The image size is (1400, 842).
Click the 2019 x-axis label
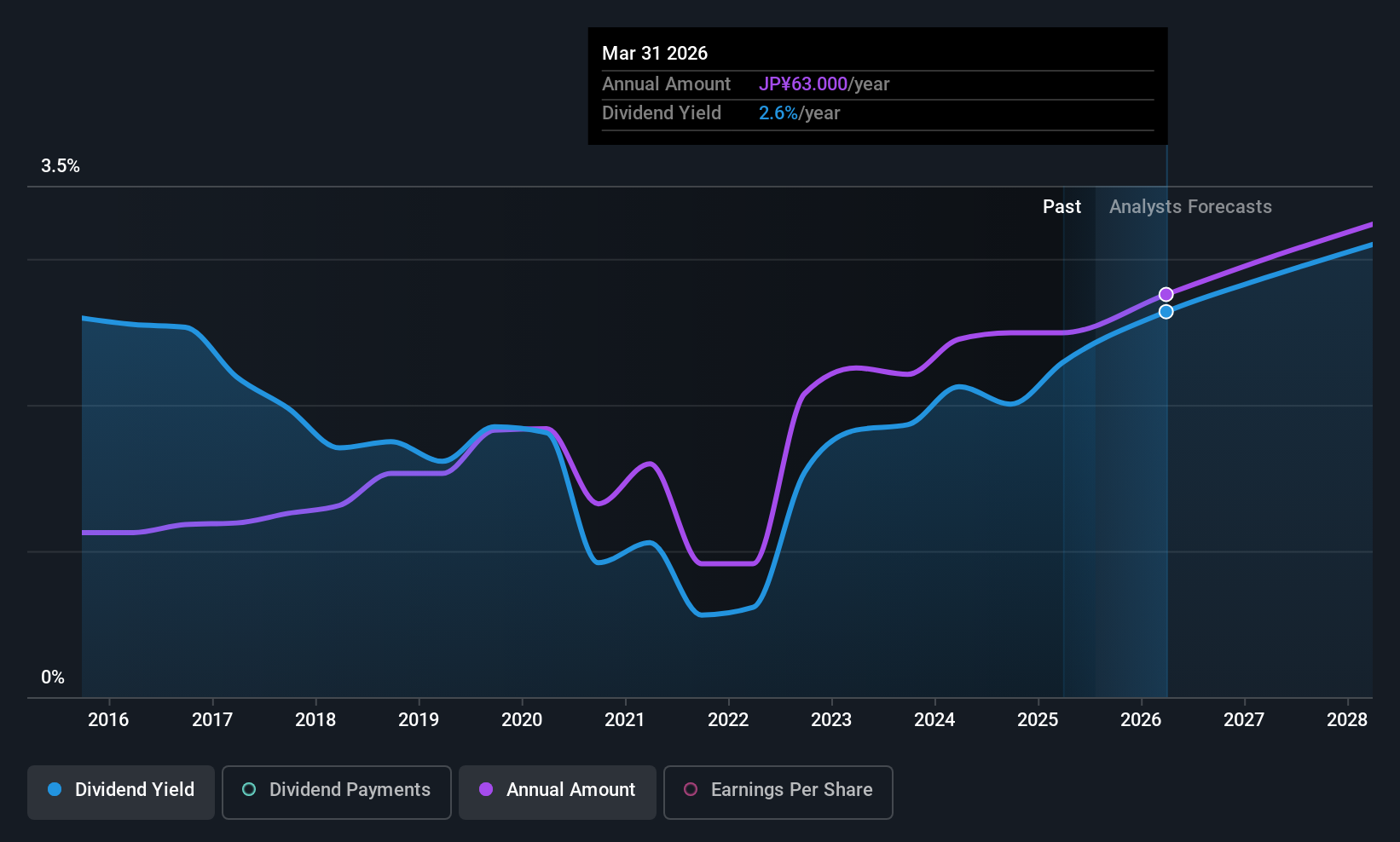[419, 719]
